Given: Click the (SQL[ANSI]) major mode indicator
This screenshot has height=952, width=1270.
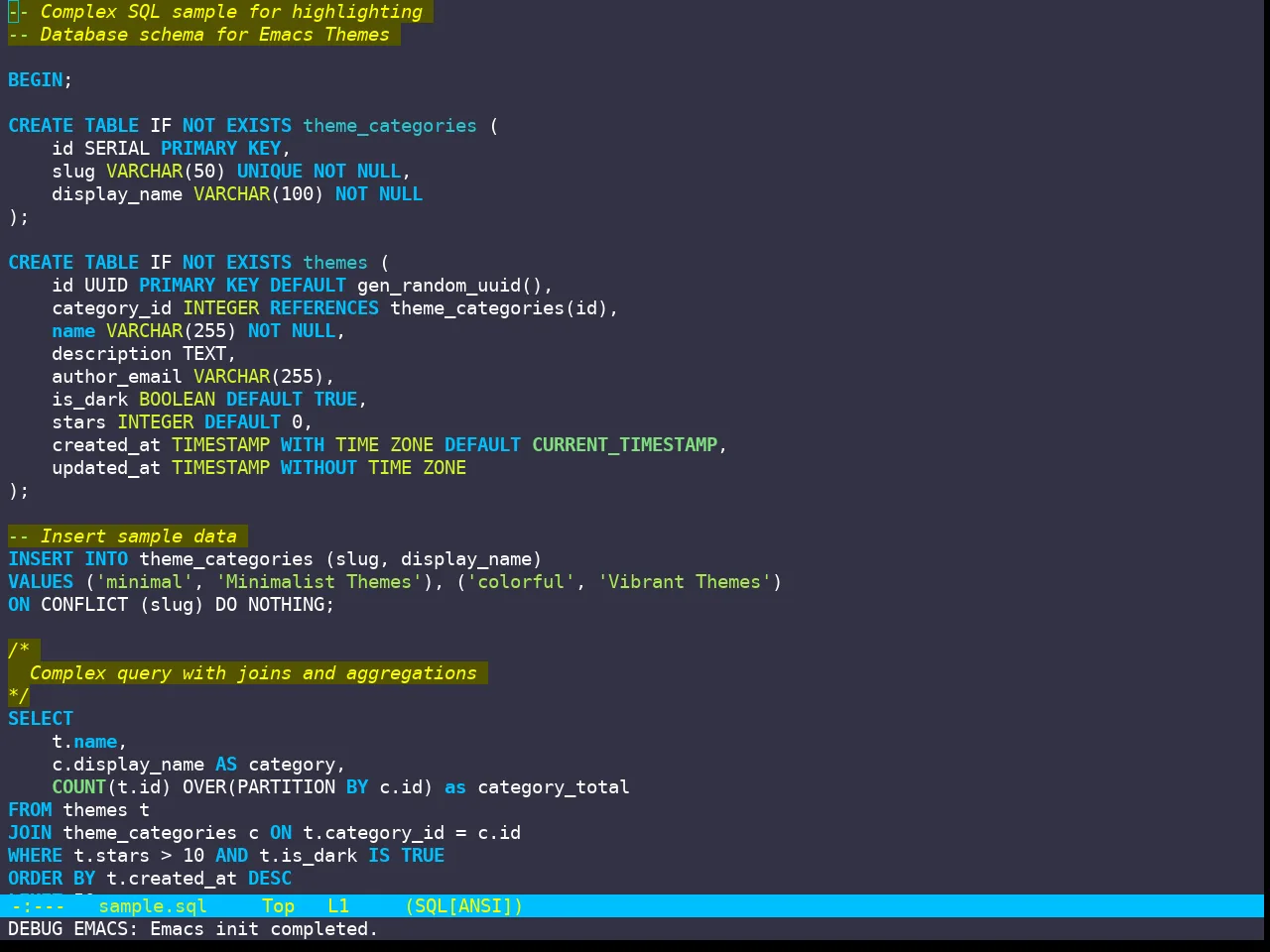Looking at the screenshot, I should tap(463, 905).
